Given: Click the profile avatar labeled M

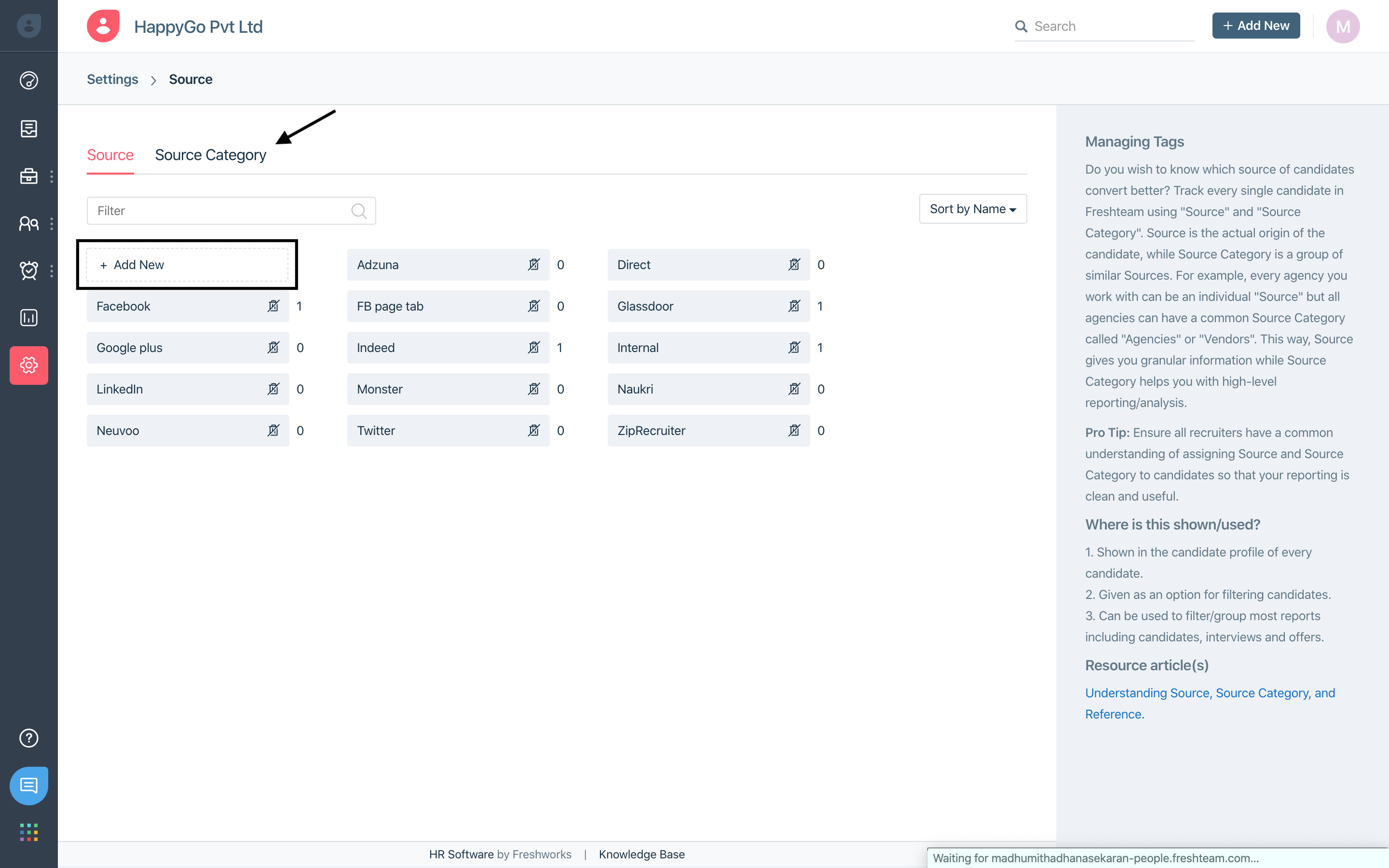Looking at the screenshot, I should 1343,26.
